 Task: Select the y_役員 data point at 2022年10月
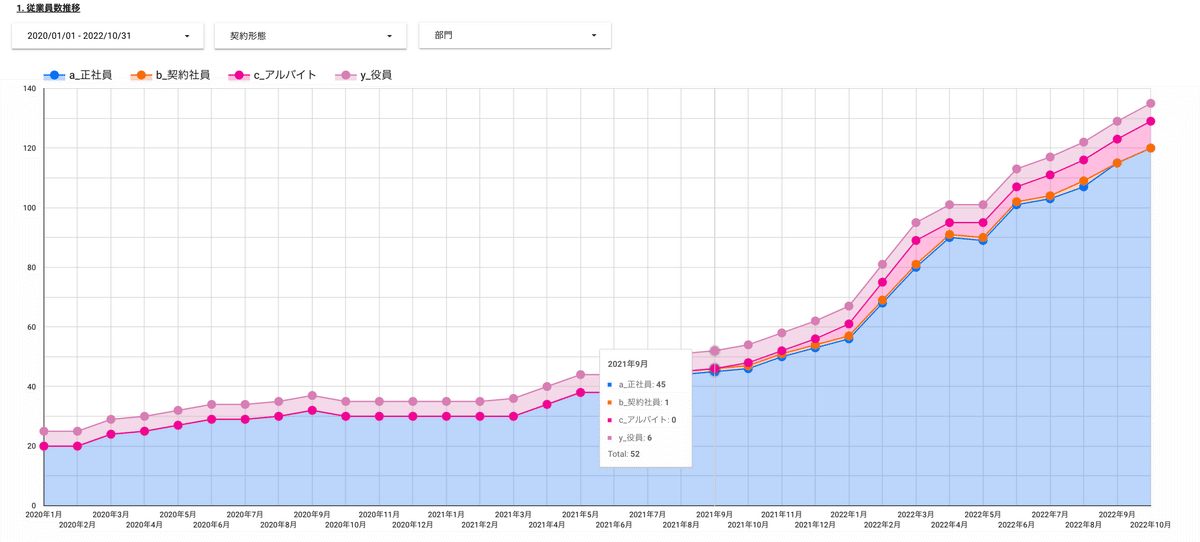1151,103
